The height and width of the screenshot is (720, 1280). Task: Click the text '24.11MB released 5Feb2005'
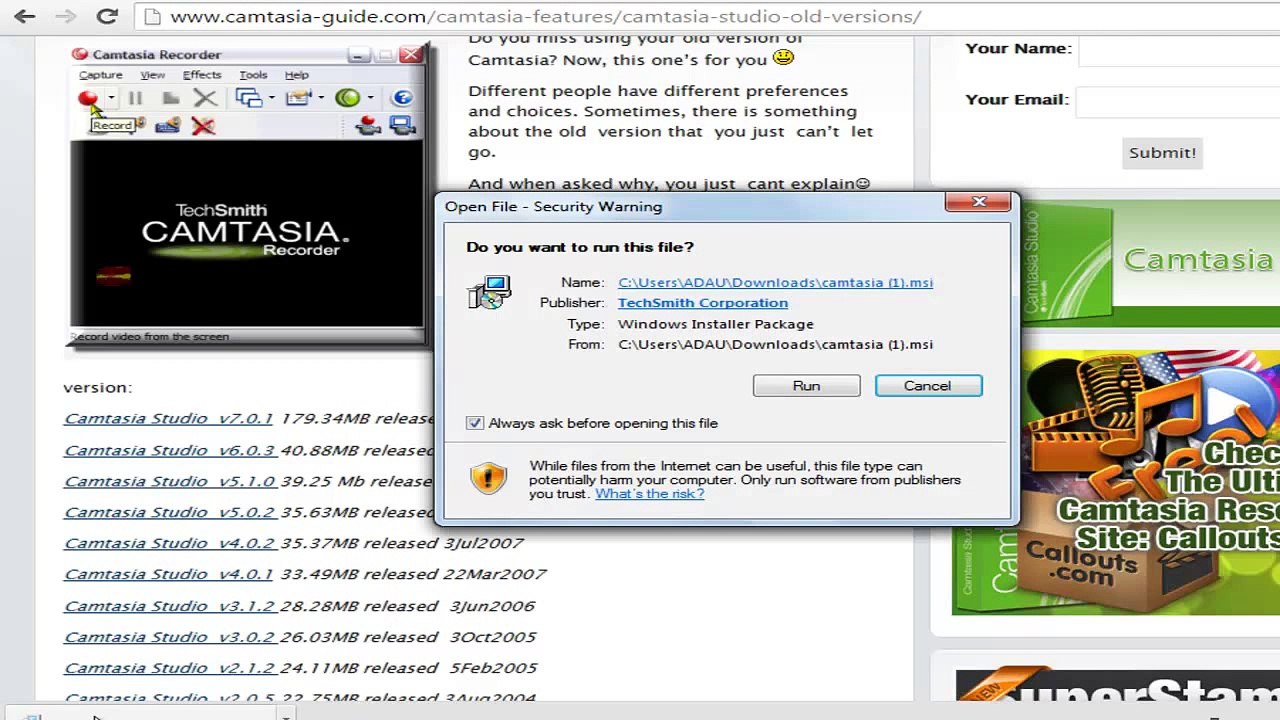(409, 668)
